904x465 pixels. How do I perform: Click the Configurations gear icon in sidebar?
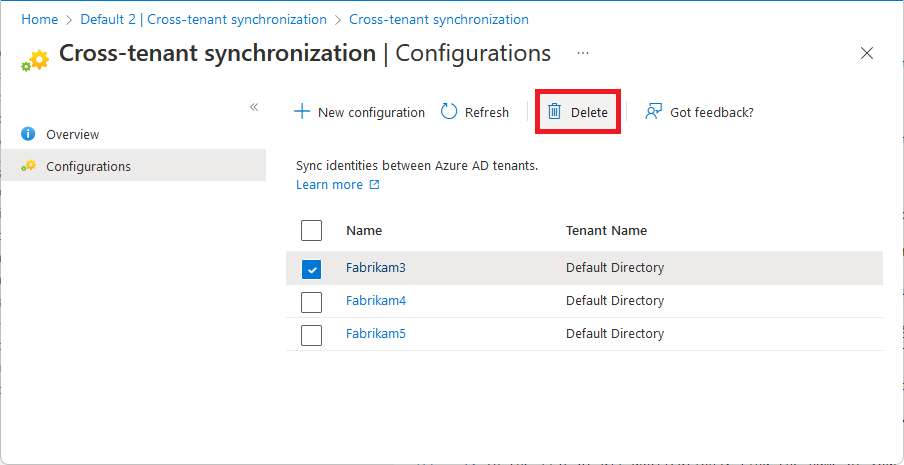(28, 166)
